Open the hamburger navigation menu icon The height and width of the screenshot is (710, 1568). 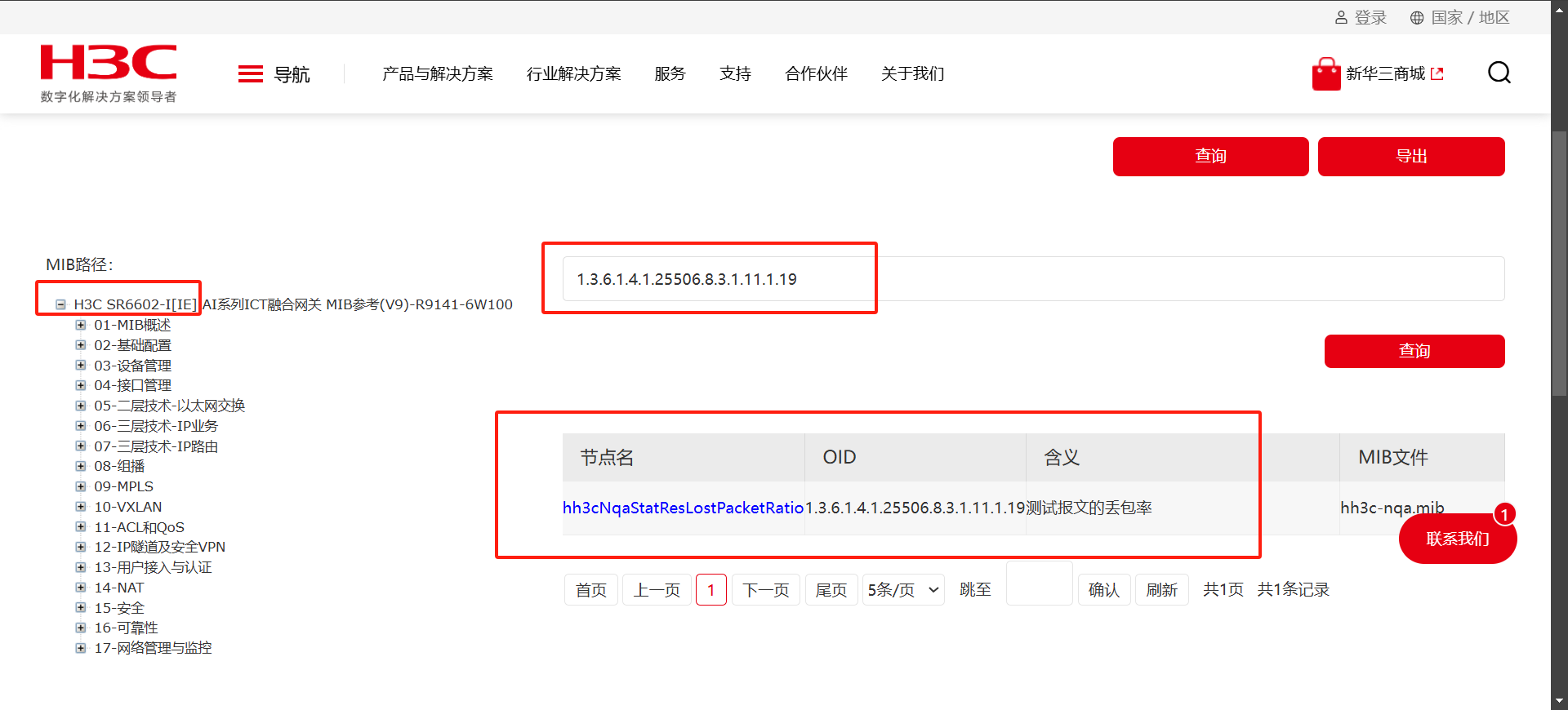tap(250, 74)
